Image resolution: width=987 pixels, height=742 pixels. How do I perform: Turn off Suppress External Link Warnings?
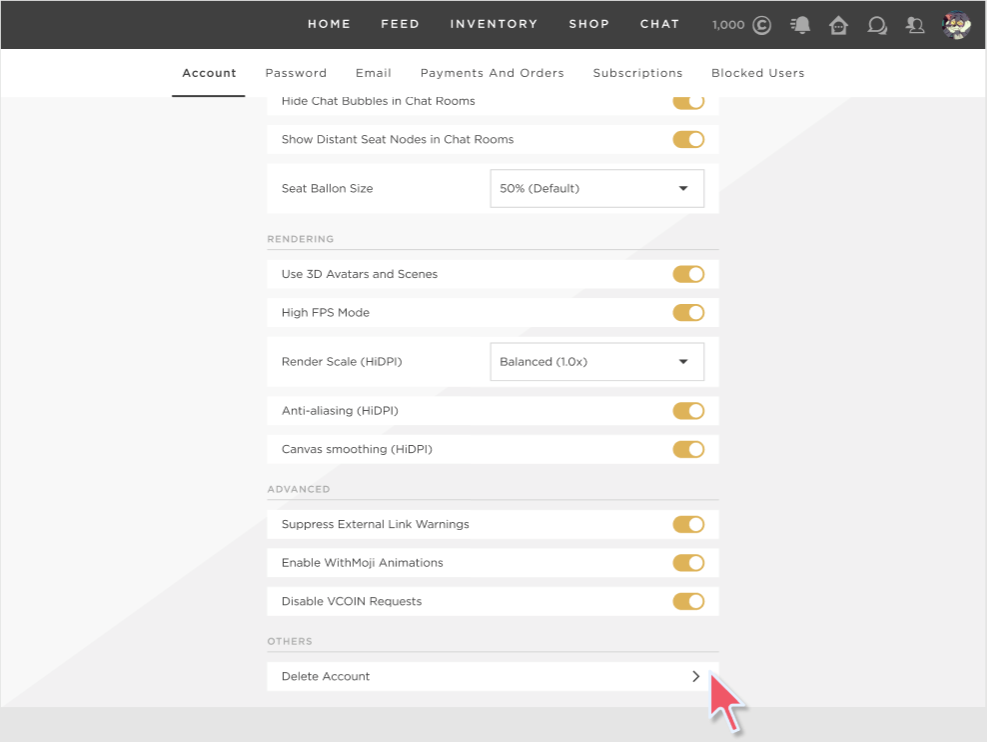coord(688,524)
